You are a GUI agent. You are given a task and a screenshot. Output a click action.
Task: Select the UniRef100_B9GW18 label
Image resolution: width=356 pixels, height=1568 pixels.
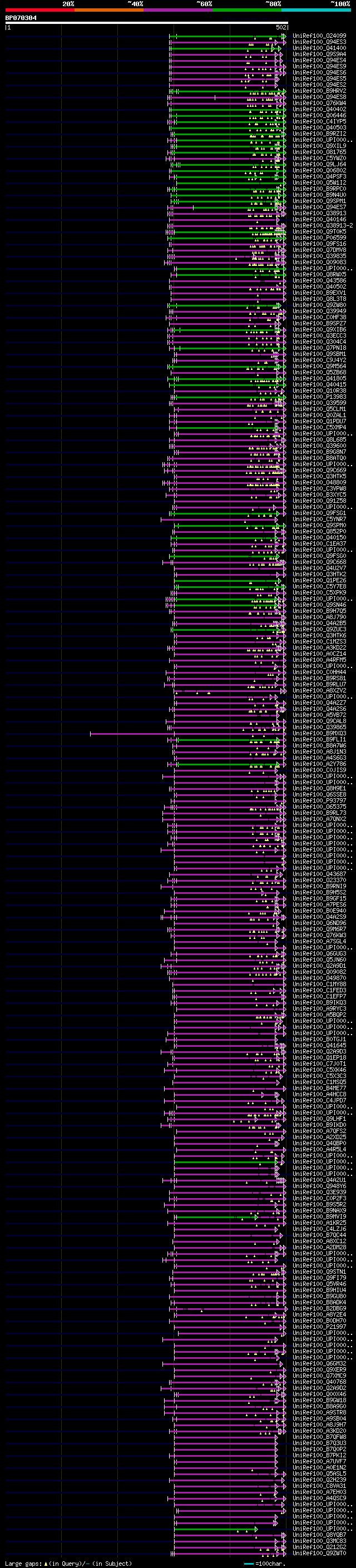coord(319,1400)
